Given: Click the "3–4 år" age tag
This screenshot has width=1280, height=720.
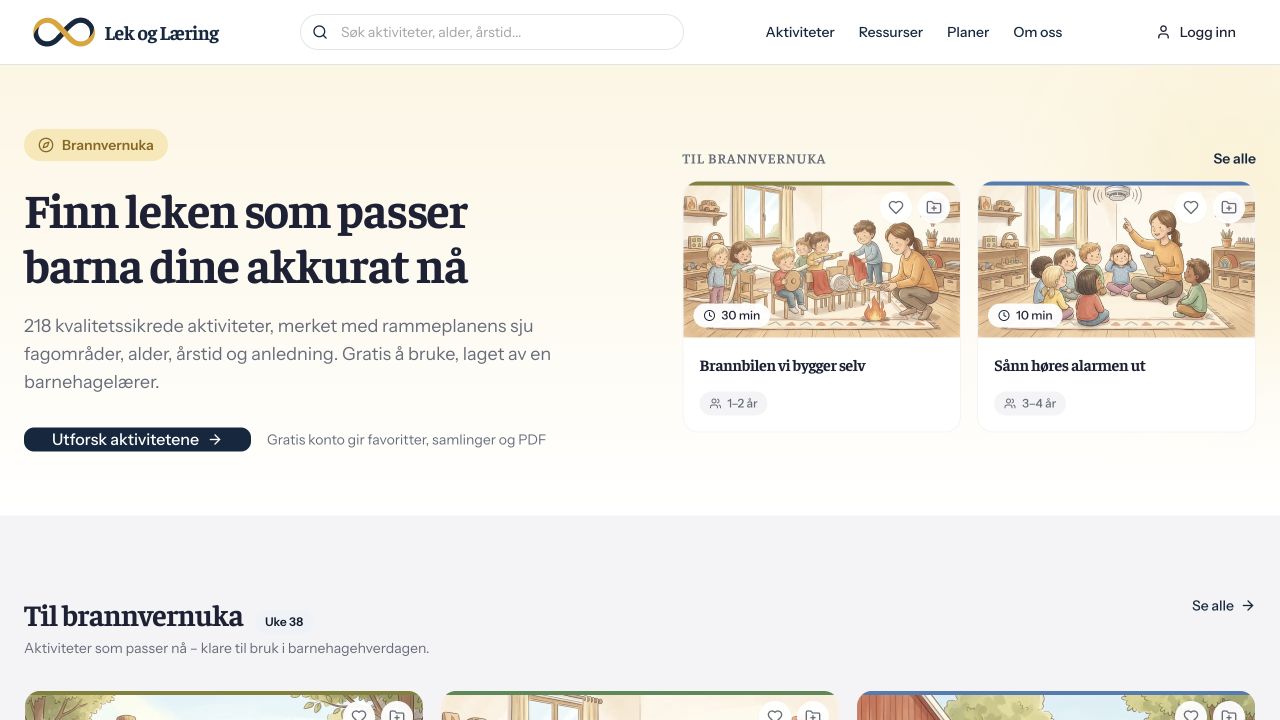Looking at the screenshot, I should tap(1030, 403).
